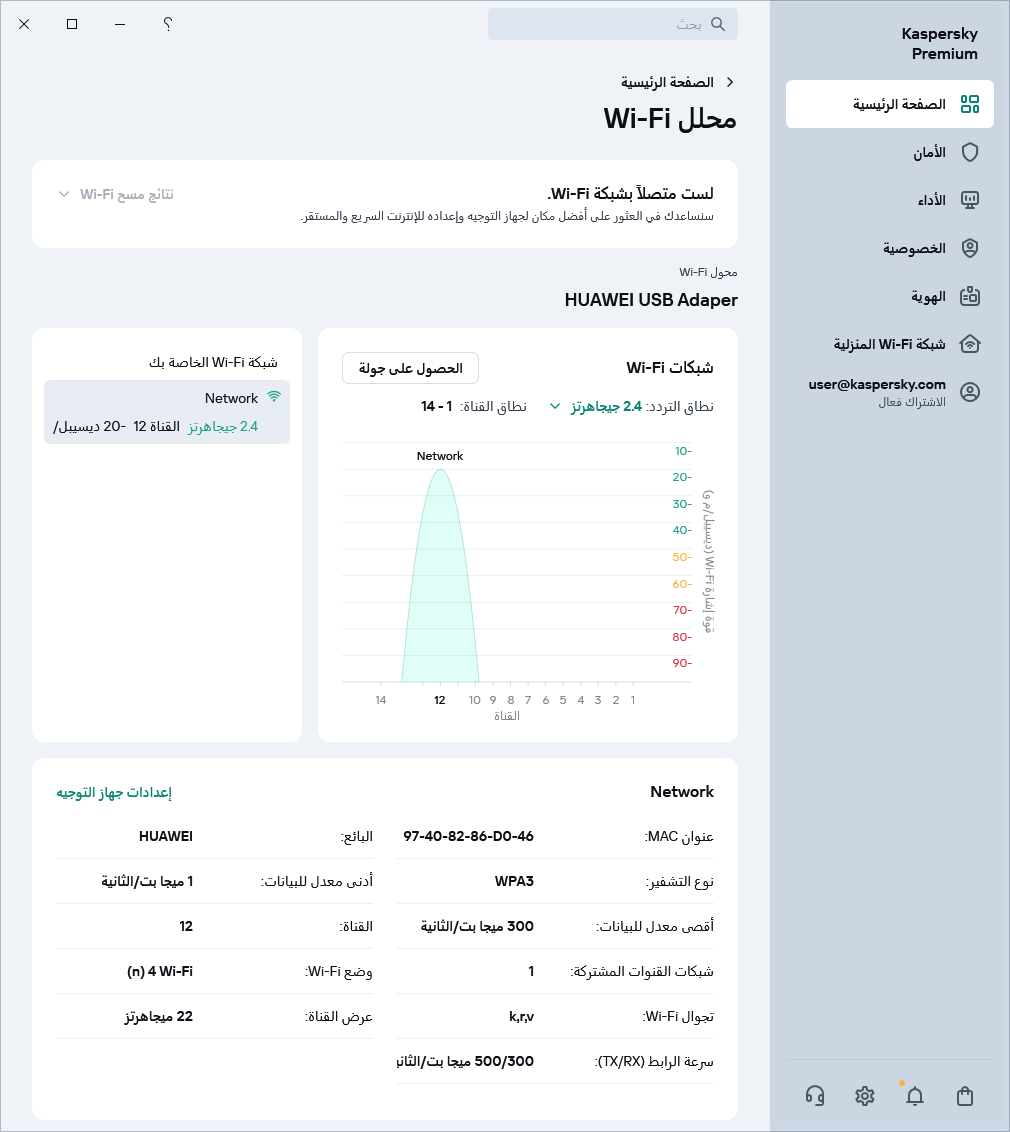Open the store via the bag icon
Image resolution: width=1010 pixels, height=1132 pixels.
pos(964,1096)
